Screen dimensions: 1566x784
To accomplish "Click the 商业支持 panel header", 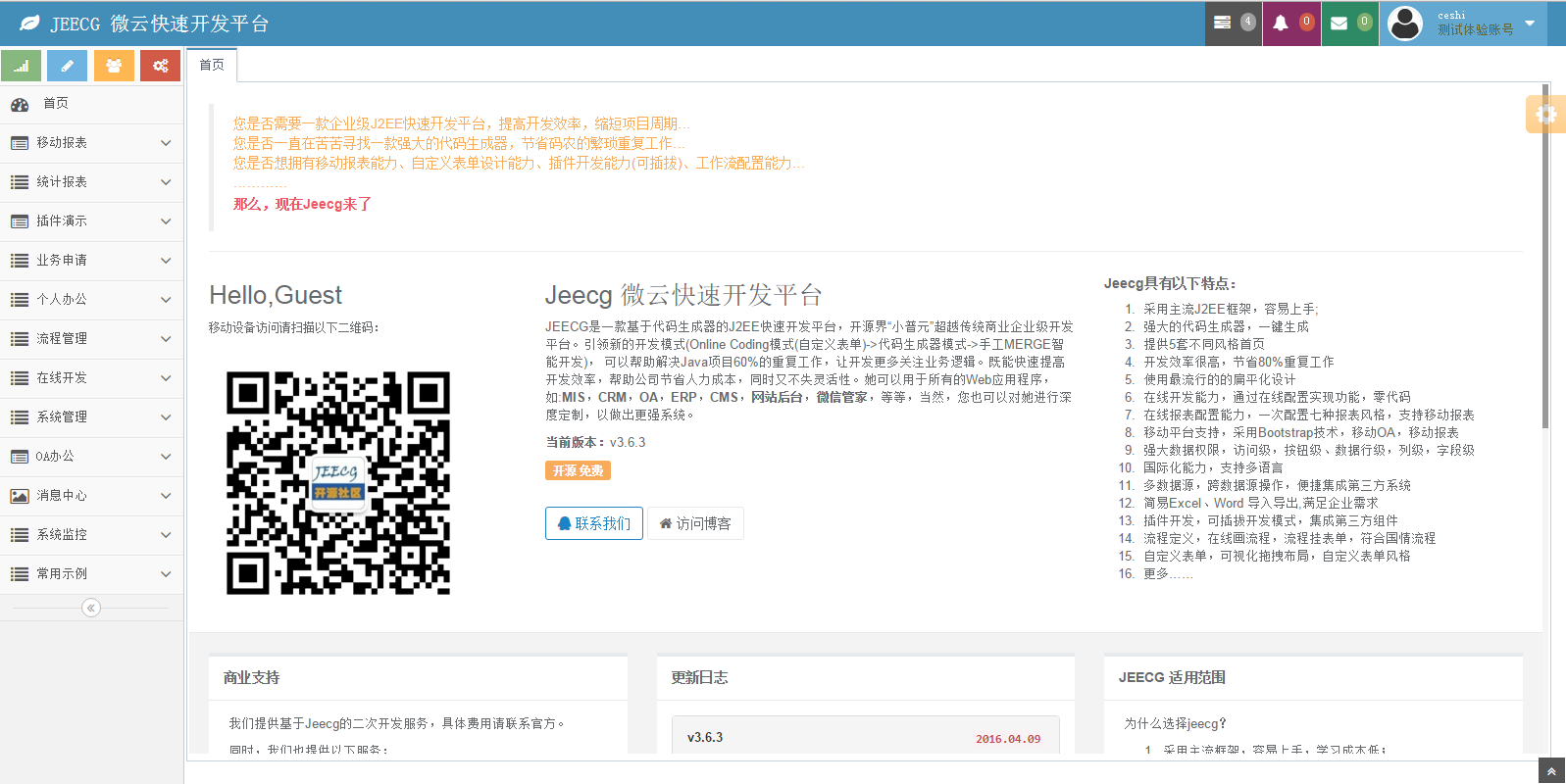I will click(x=418, y=678).
